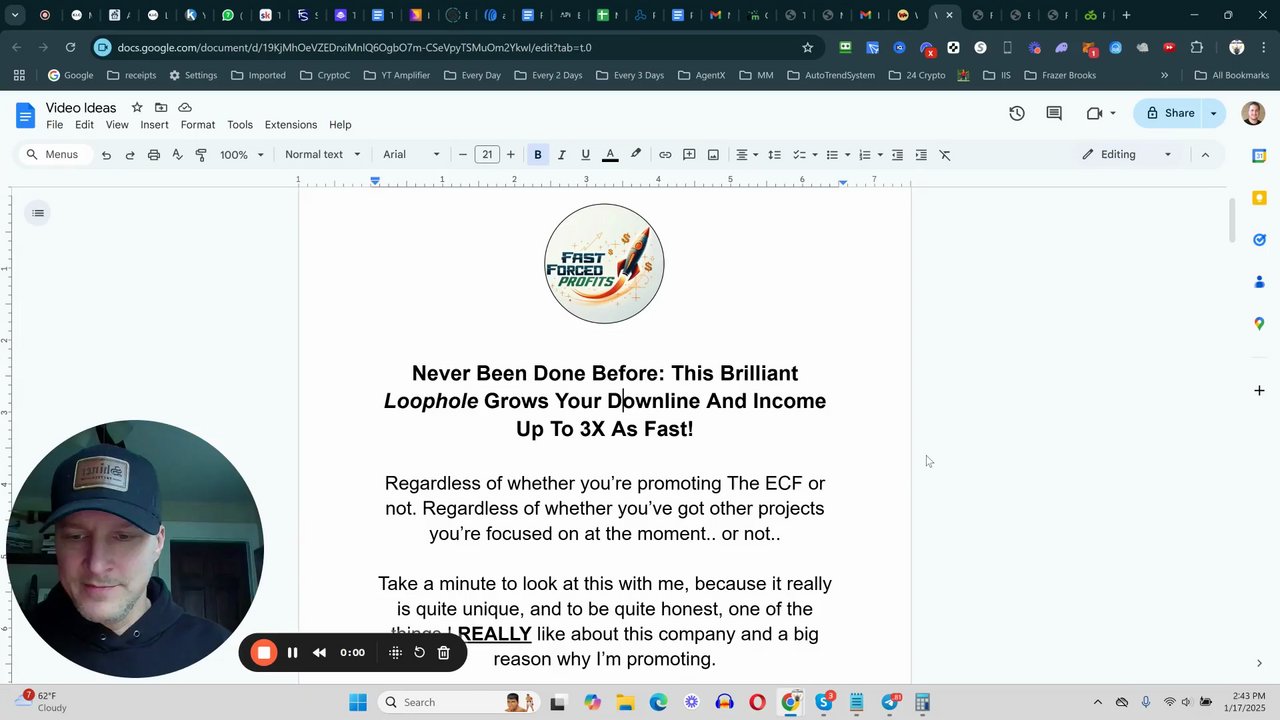
Task: Redo the last undone edit
Action: tap(130, 155)
